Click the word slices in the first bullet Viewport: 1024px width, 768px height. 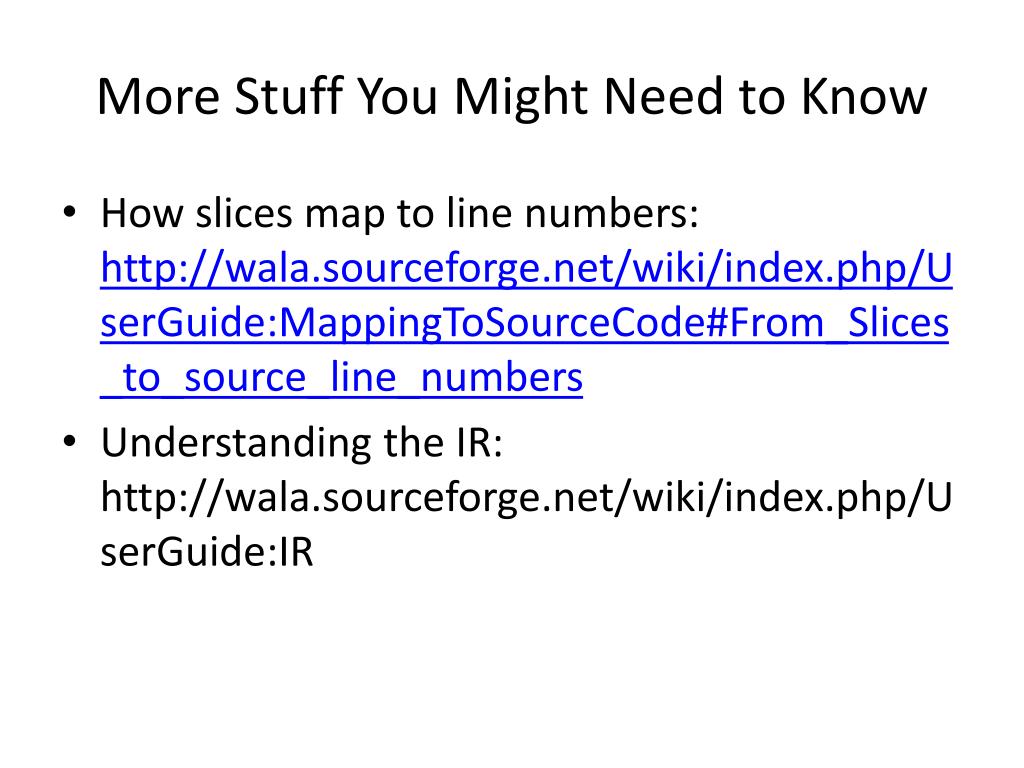pos(244,214)
